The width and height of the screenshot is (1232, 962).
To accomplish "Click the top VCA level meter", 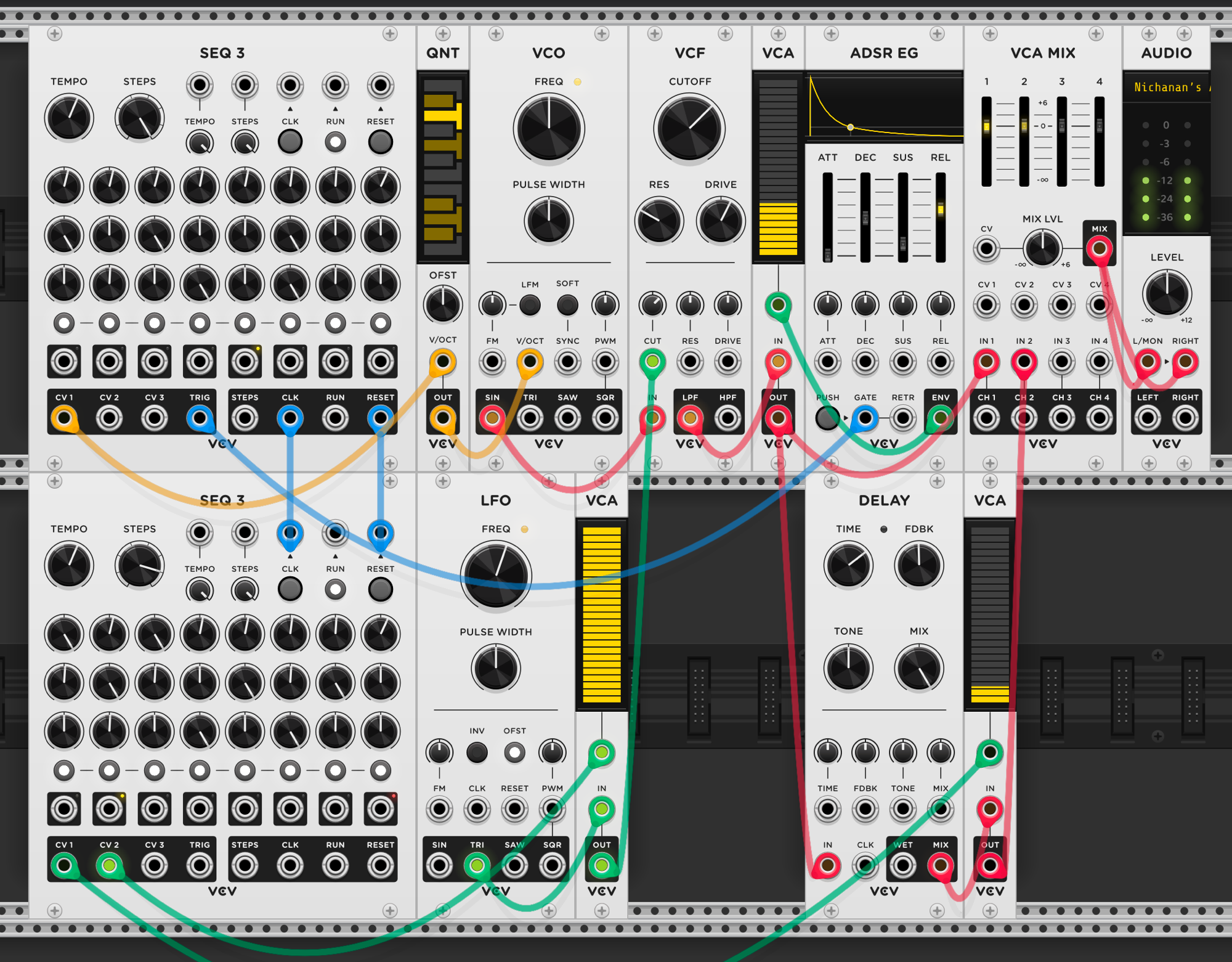I will 778,168.
